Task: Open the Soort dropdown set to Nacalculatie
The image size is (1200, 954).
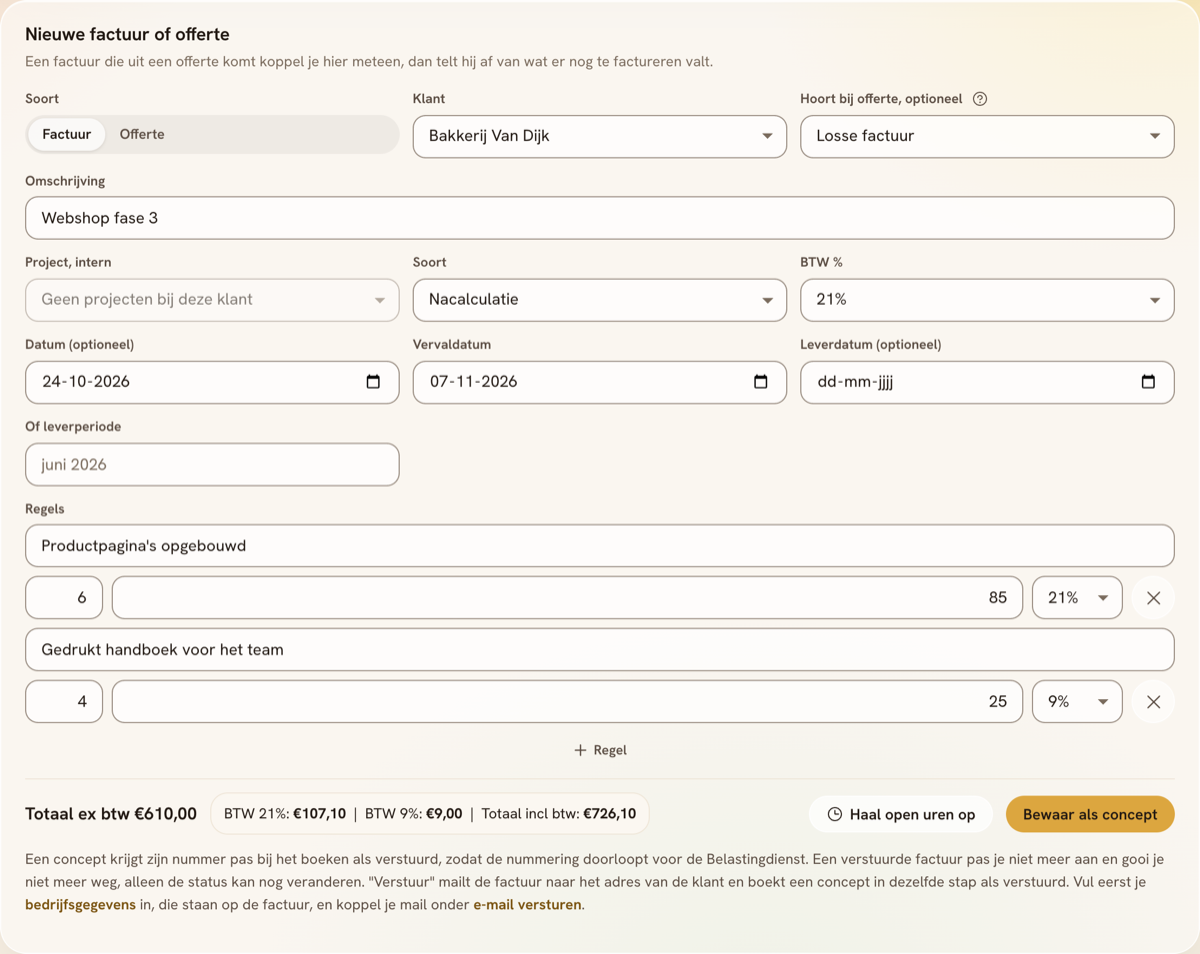Action: 600,300
